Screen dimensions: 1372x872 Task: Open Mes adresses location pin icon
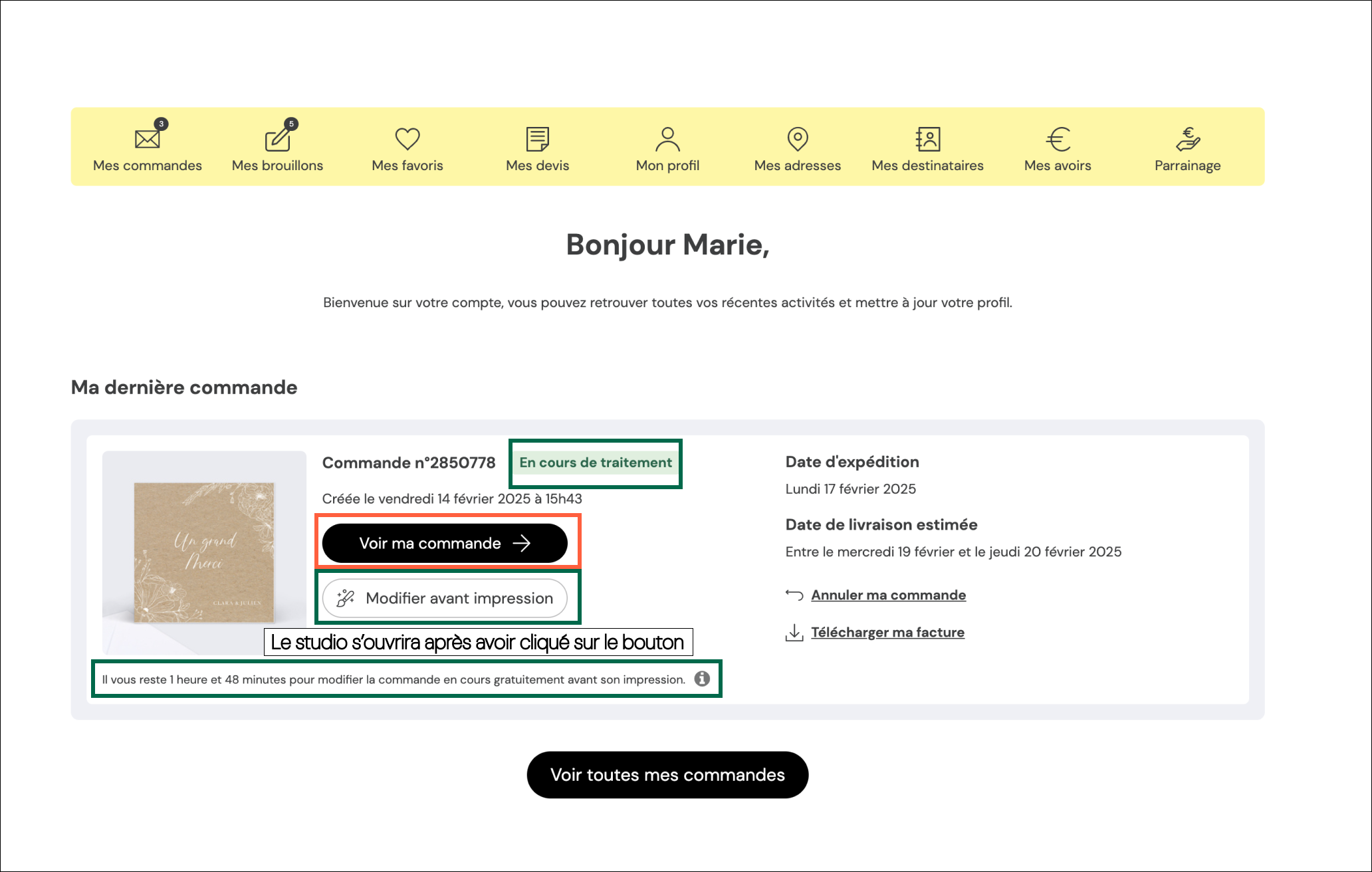pos(797,139)
